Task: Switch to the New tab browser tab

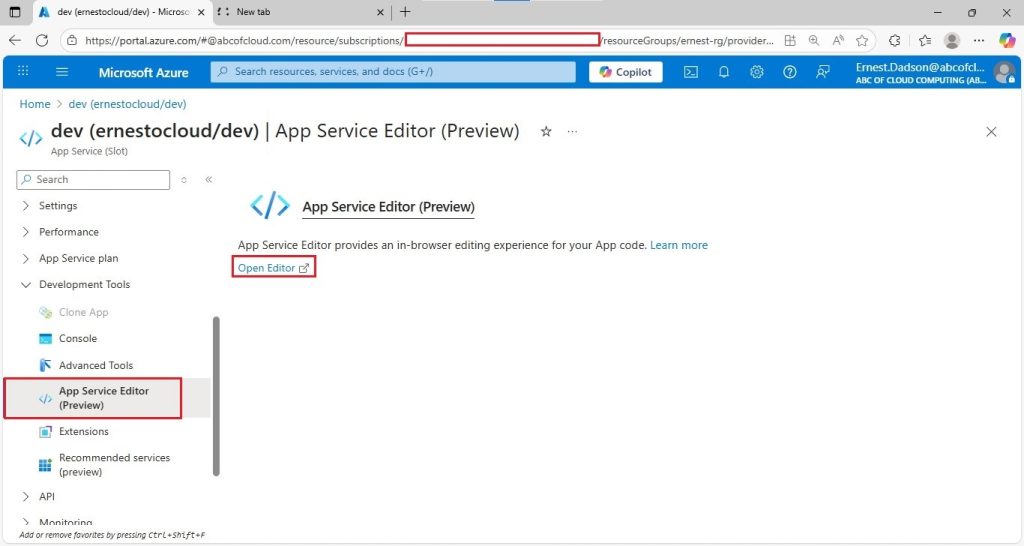Action: (x=300, y=12)
